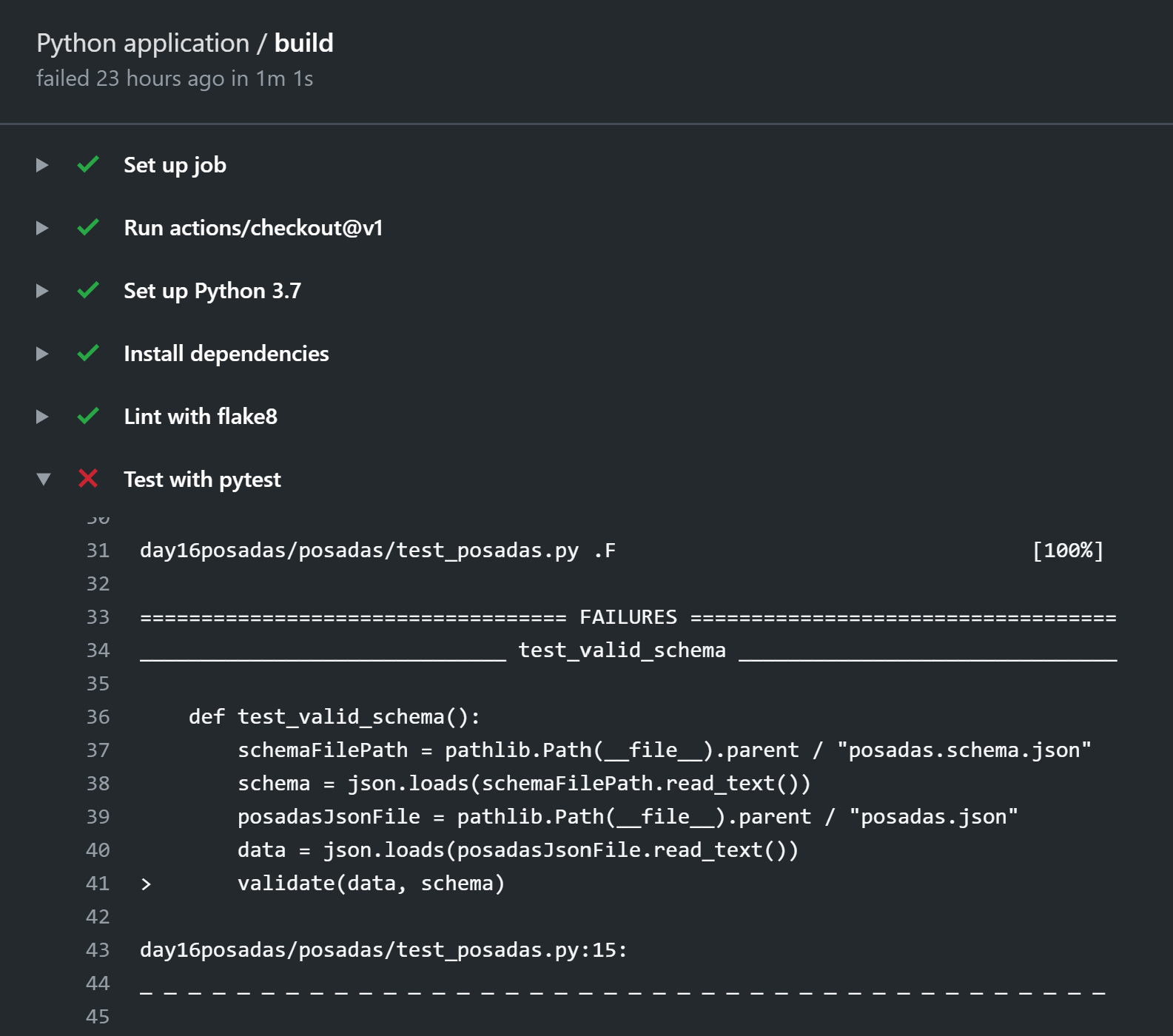Expand the Lint with flake8 step arrow
Image resolution: width=1173 pixels, height=1036 pixels.
coord(42,416)
